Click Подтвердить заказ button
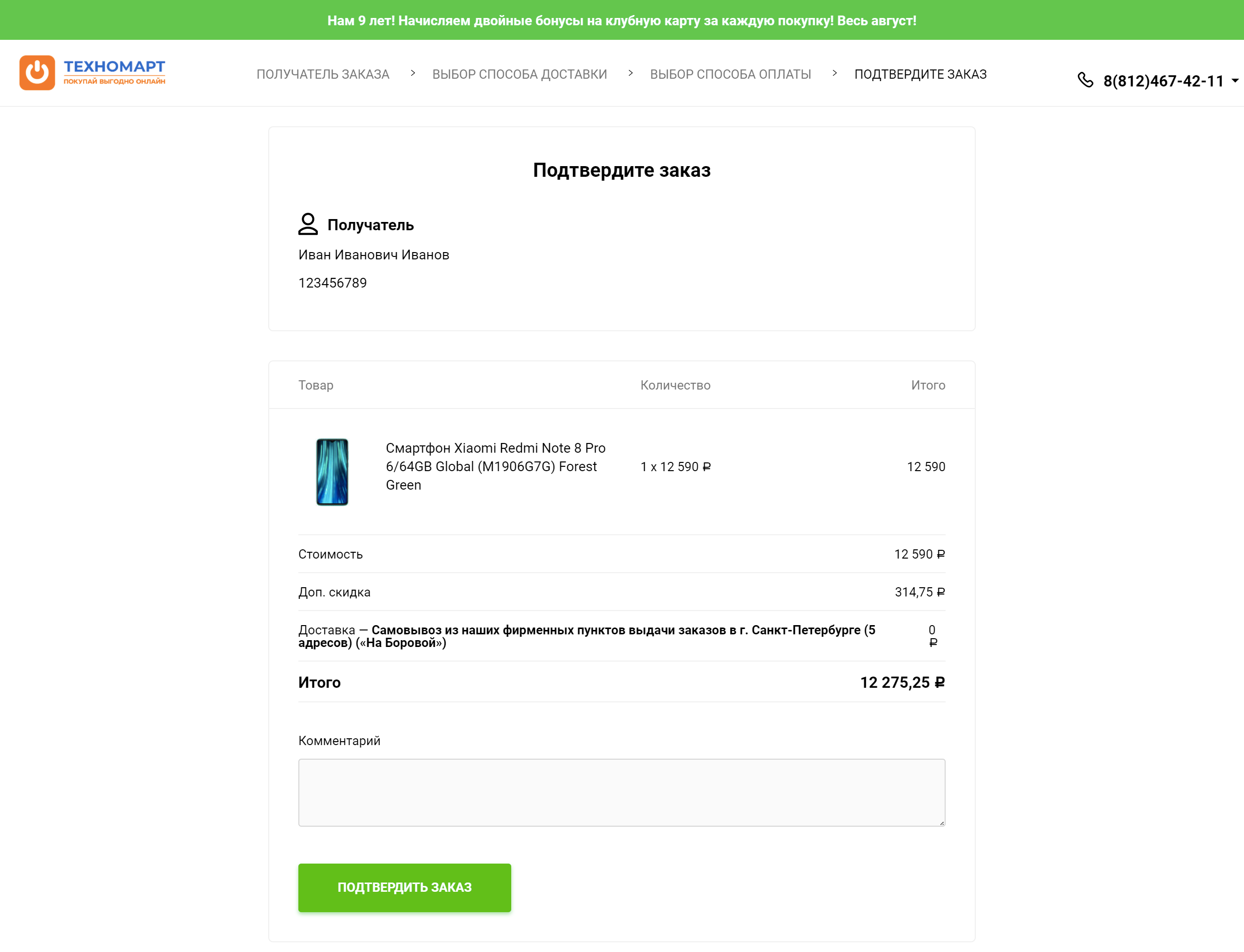 (x=404, y=887)
